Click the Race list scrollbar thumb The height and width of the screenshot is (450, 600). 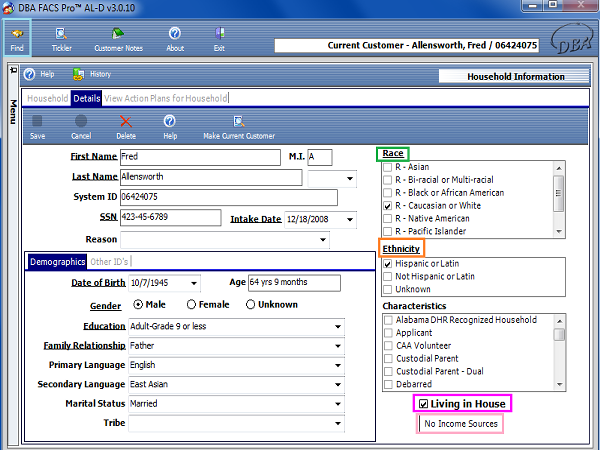click(559, 193)
